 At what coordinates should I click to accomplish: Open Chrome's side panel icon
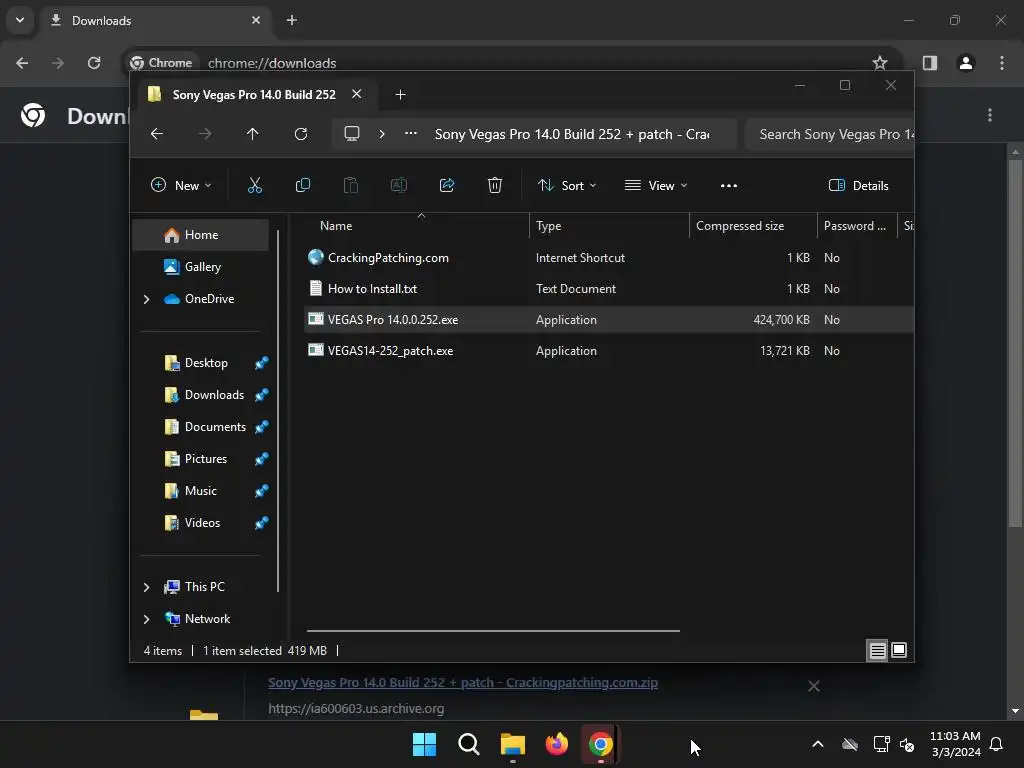[x=930, y=63]
